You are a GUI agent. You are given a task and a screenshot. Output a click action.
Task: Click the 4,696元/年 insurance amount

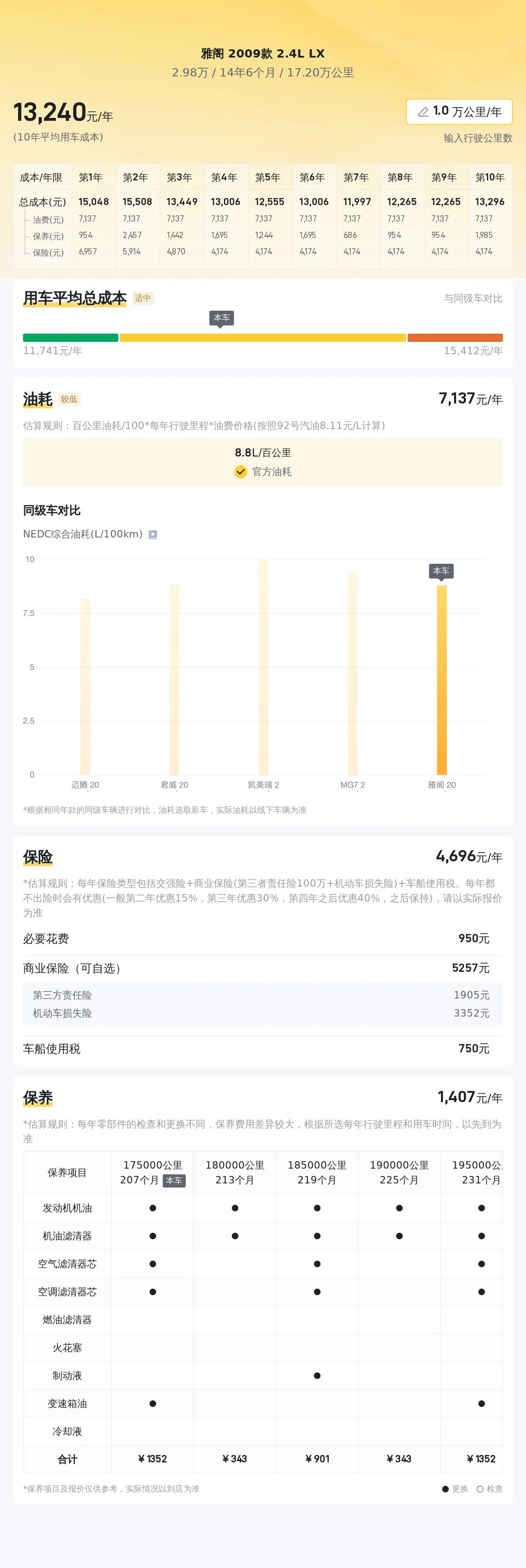click(x=469, y=857)
